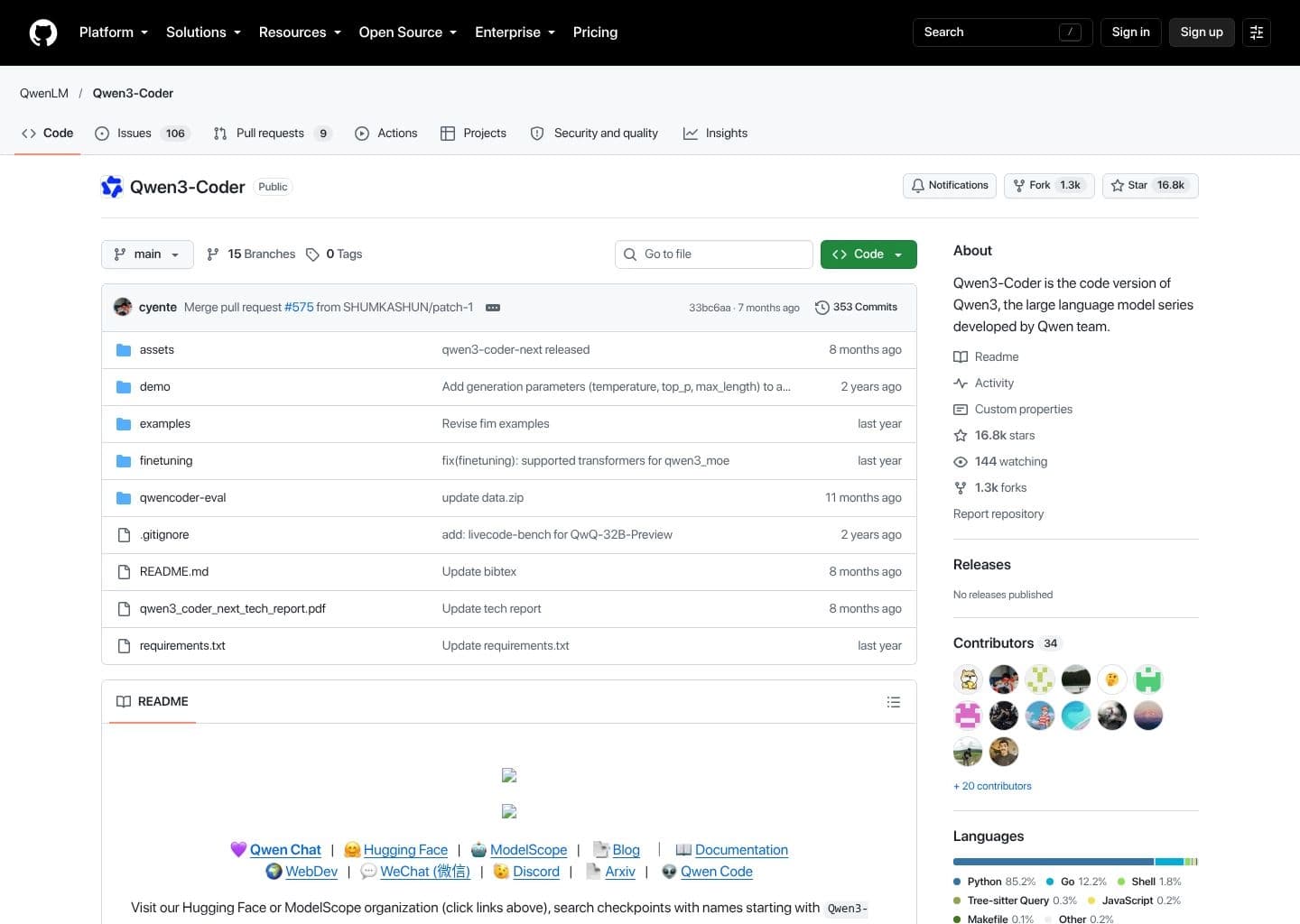Open the appearance settings icon in header
The image size is (1300, 924).
tap(1256, 32)
